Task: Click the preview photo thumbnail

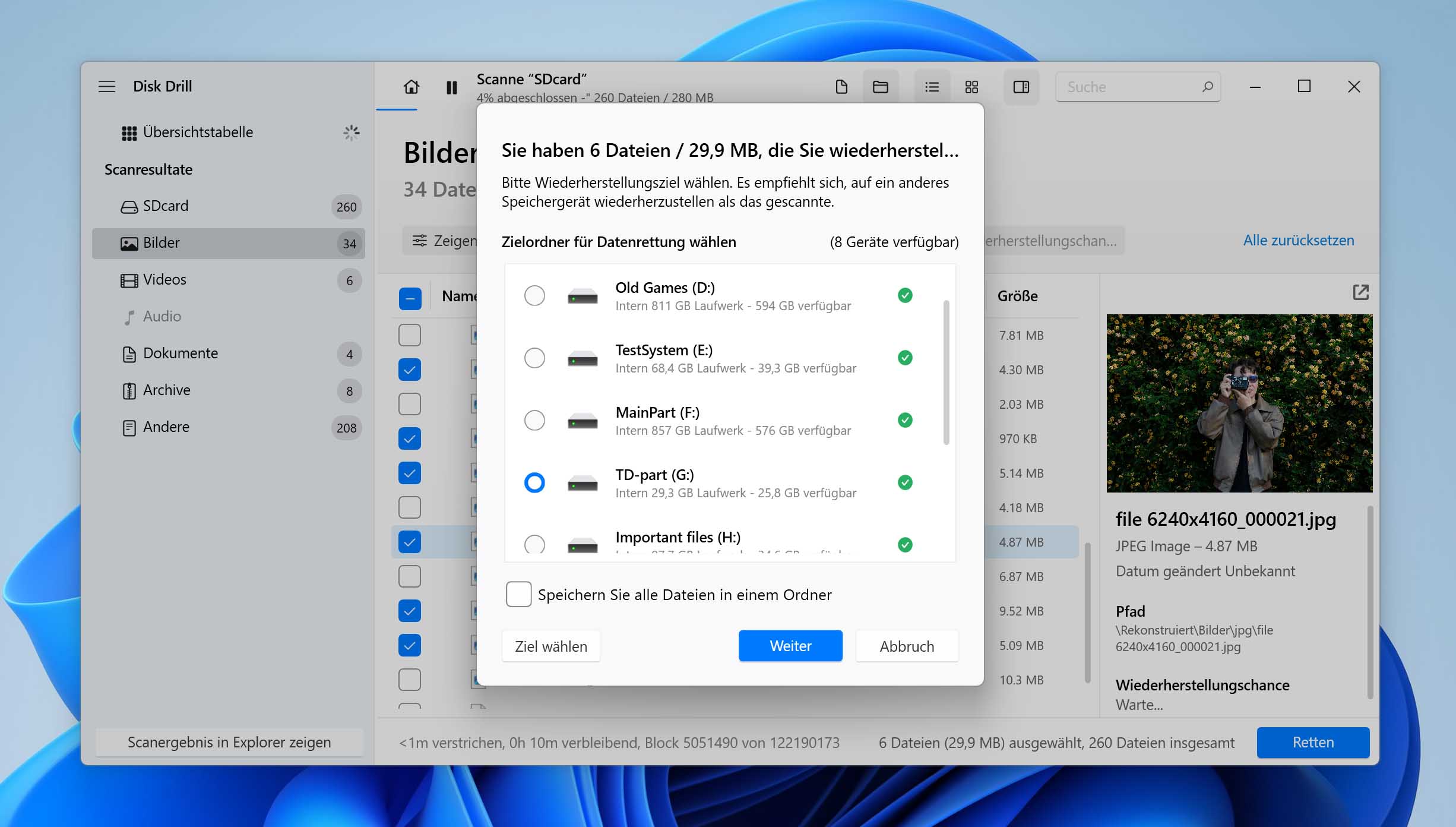Action: (x=1239, y=403)
